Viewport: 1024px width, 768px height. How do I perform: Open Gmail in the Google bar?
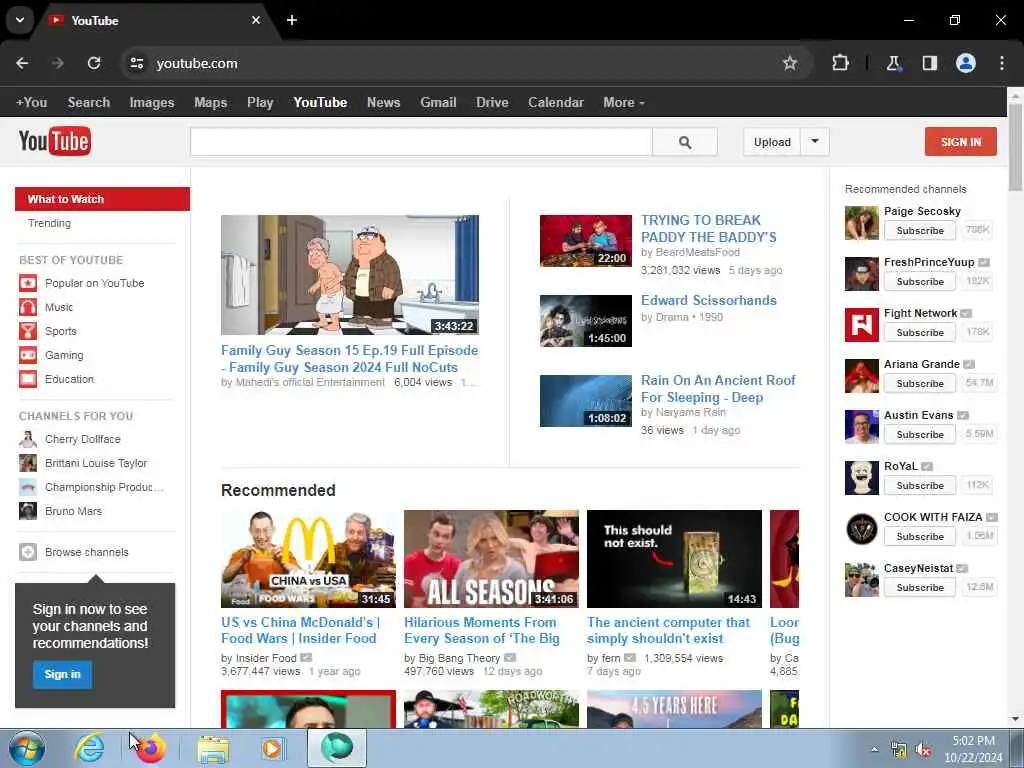(x=438, y=103)
